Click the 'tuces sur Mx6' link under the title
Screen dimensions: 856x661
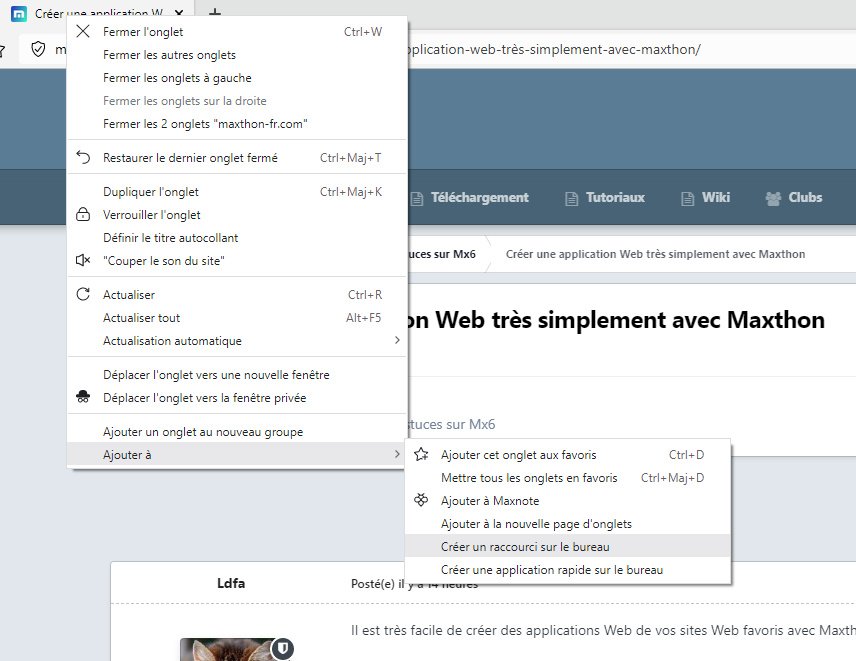coord(451,424)
